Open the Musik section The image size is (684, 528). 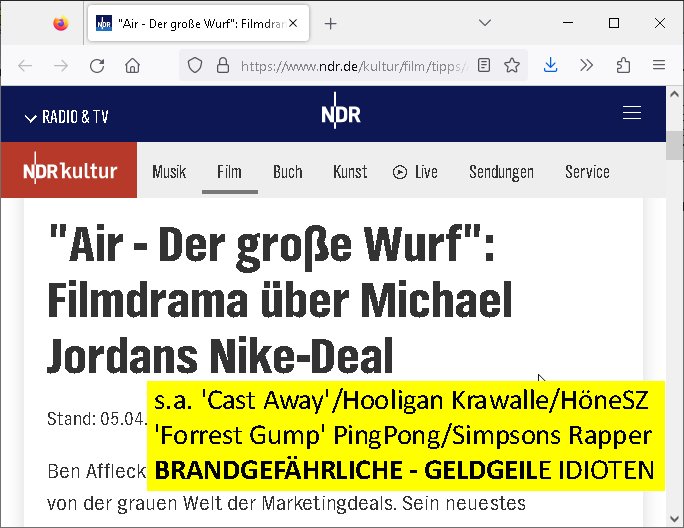(x=169, y=172)
